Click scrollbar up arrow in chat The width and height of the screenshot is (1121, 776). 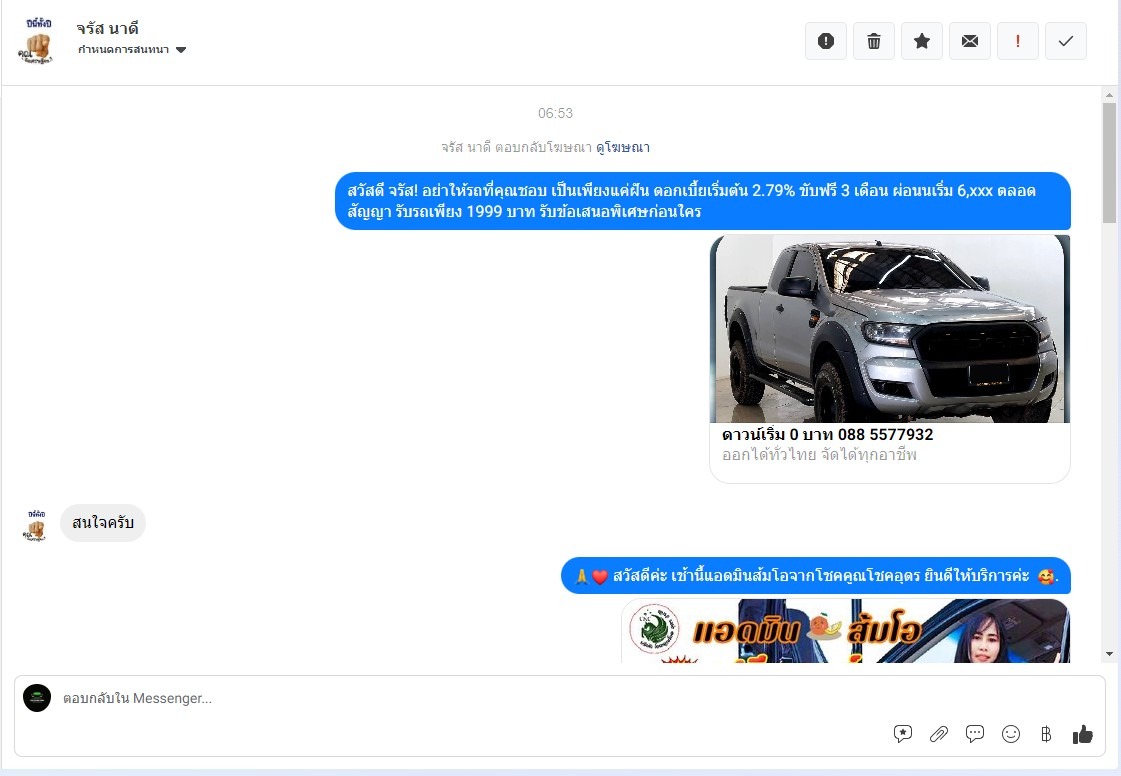[x=1110, y=94]
